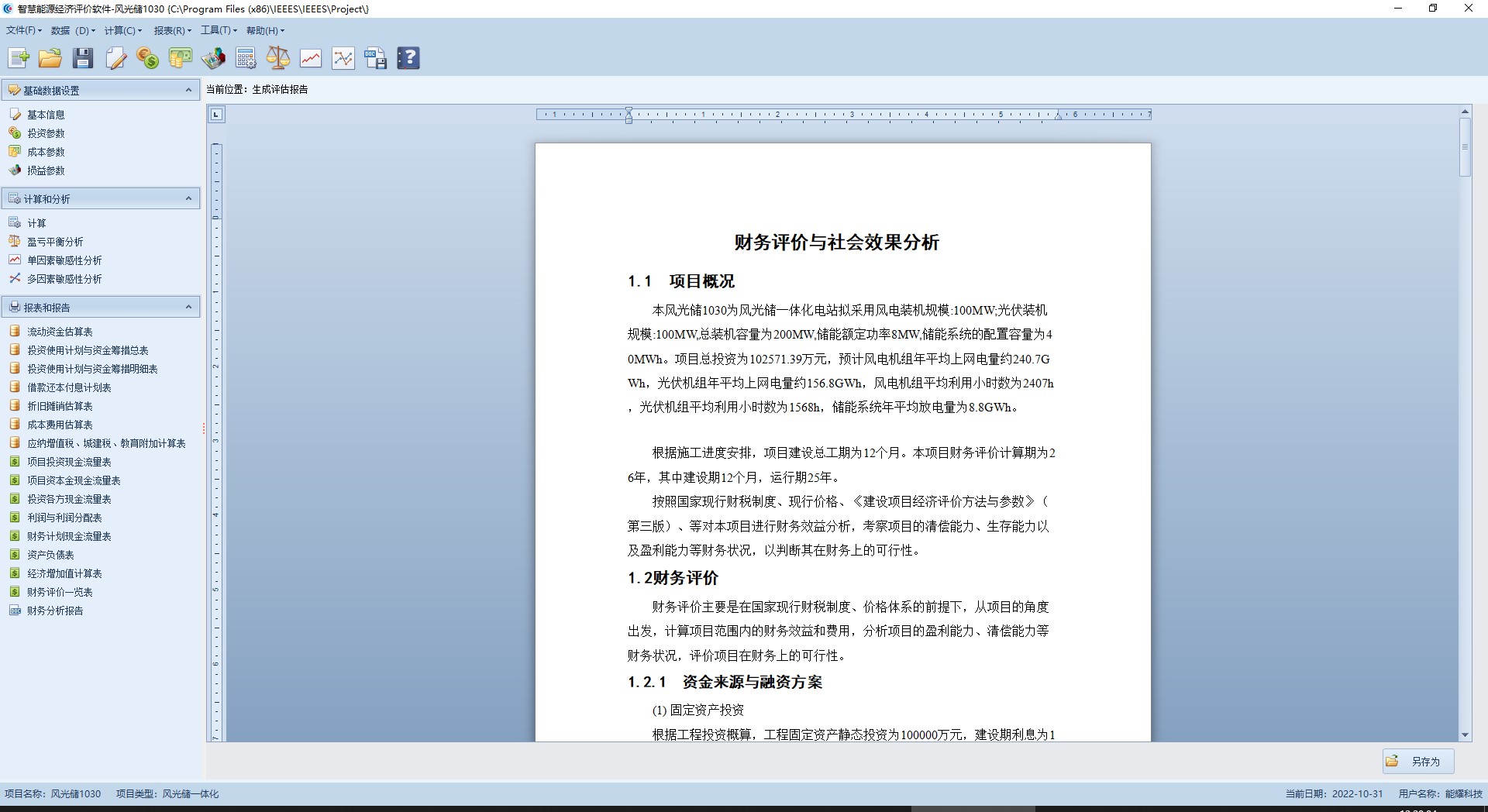Click the document scrollbar up arrow
Image resolution: width=1488 pixels, height=812 pixels.
point(1465,112)
